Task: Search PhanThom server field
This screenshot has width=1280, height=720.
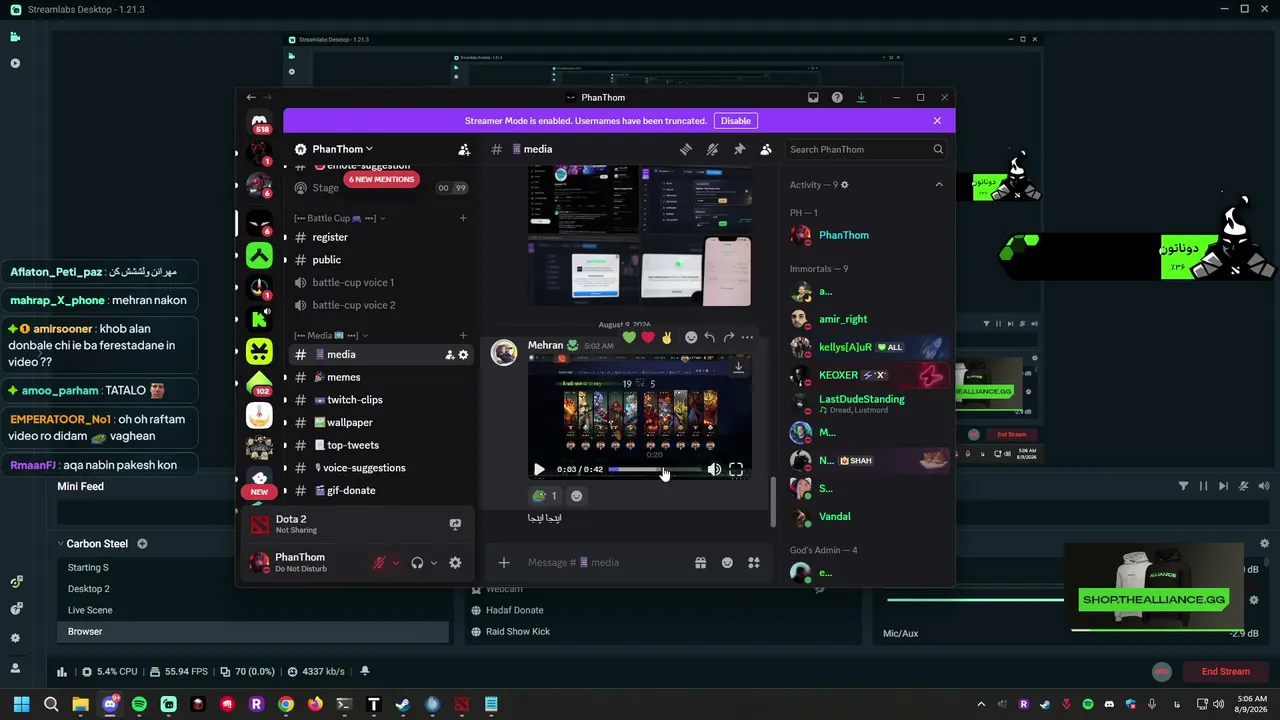Action: (x=866, y=149)
